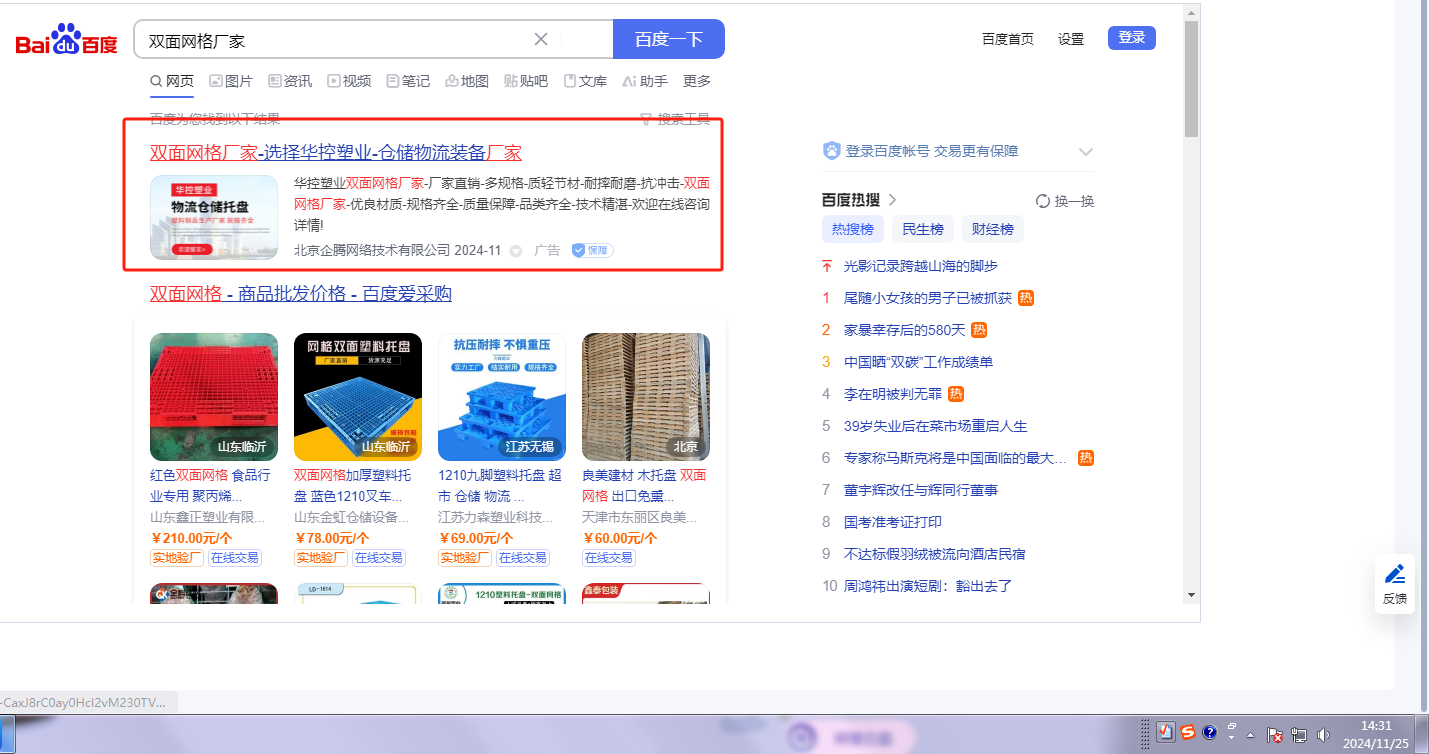
Task: Select the 热搜榜 tab
Action: pos(853,229)
